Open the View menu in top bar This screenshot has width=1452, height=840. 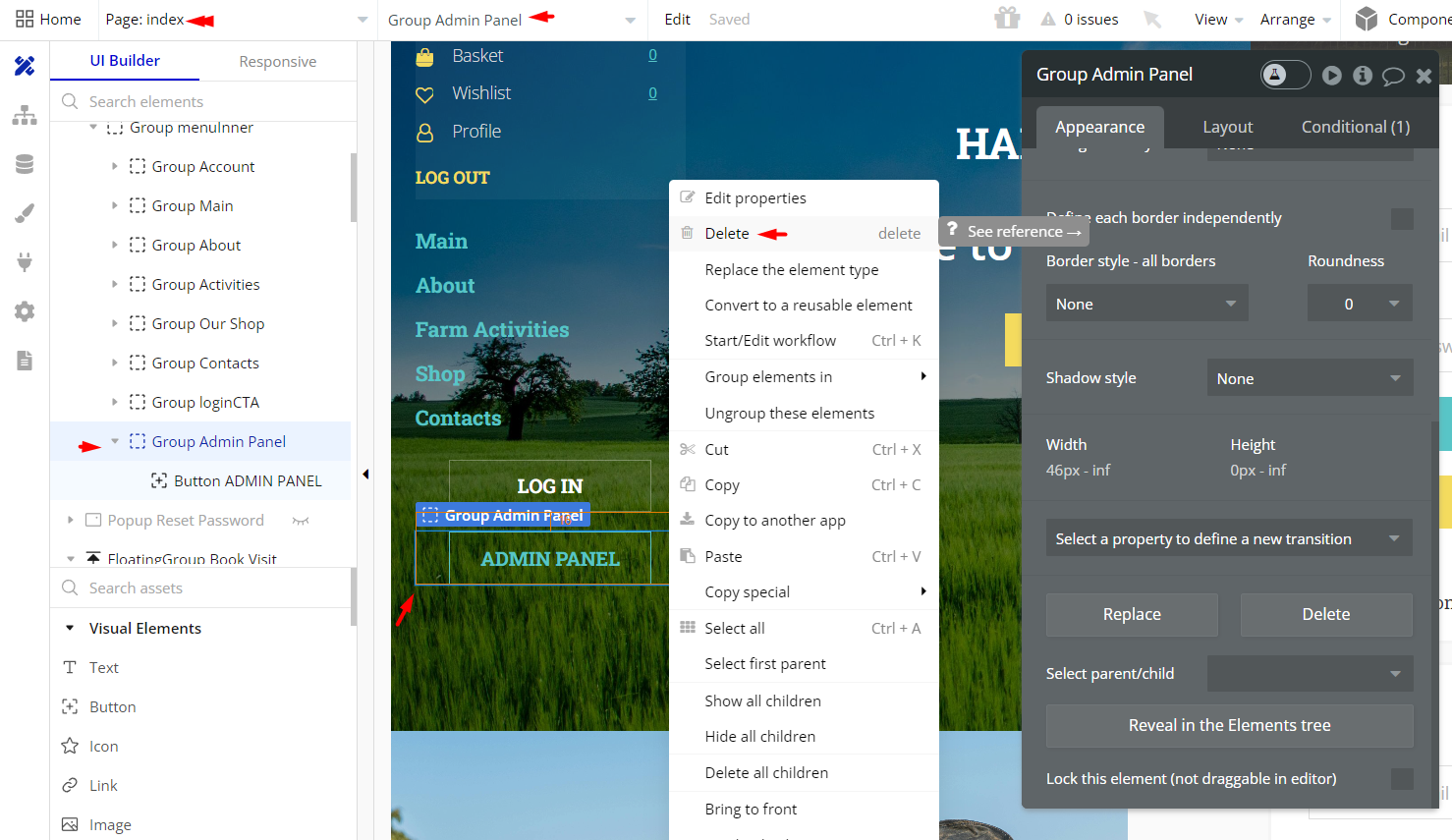pos(1218,20)
